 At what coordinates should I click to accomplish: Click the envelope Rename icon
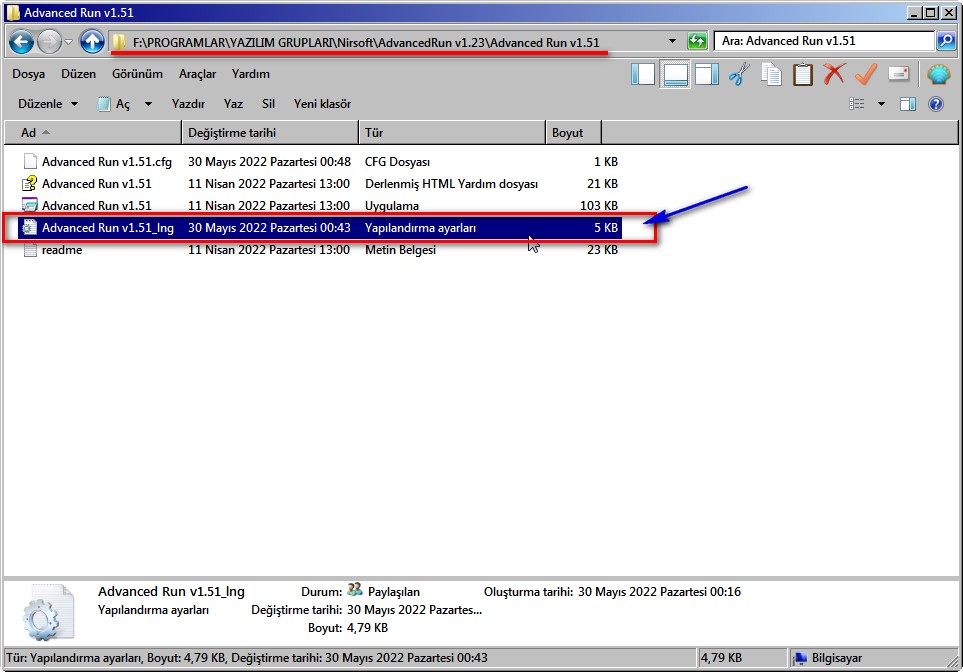[x=898, y=74]
